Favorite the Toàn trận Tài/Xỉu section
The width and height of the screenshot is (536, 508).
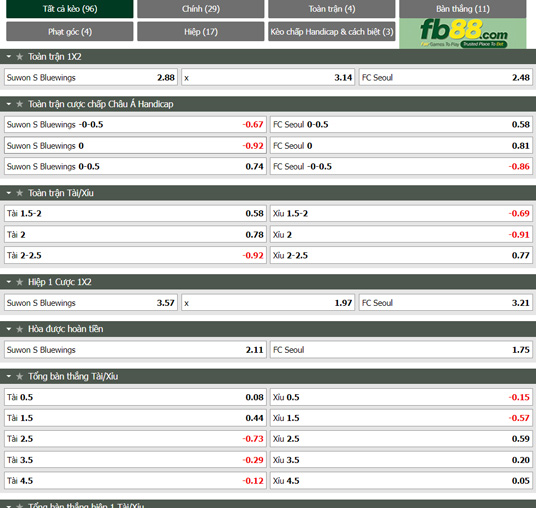pos(19,193)
